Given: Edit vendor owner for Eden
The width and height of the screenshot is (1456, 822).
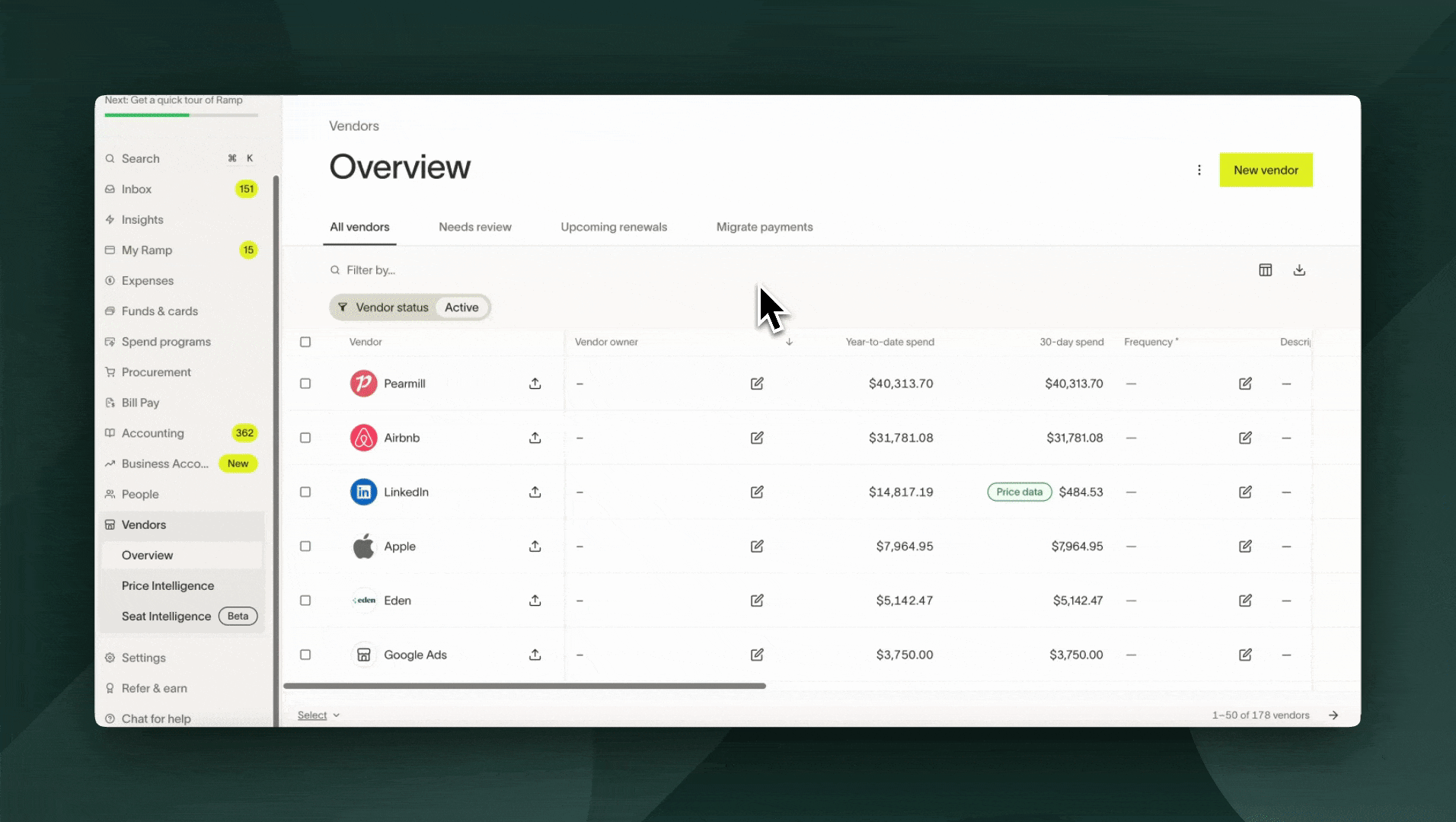Looking at the screenshot, I should [757, 601].
